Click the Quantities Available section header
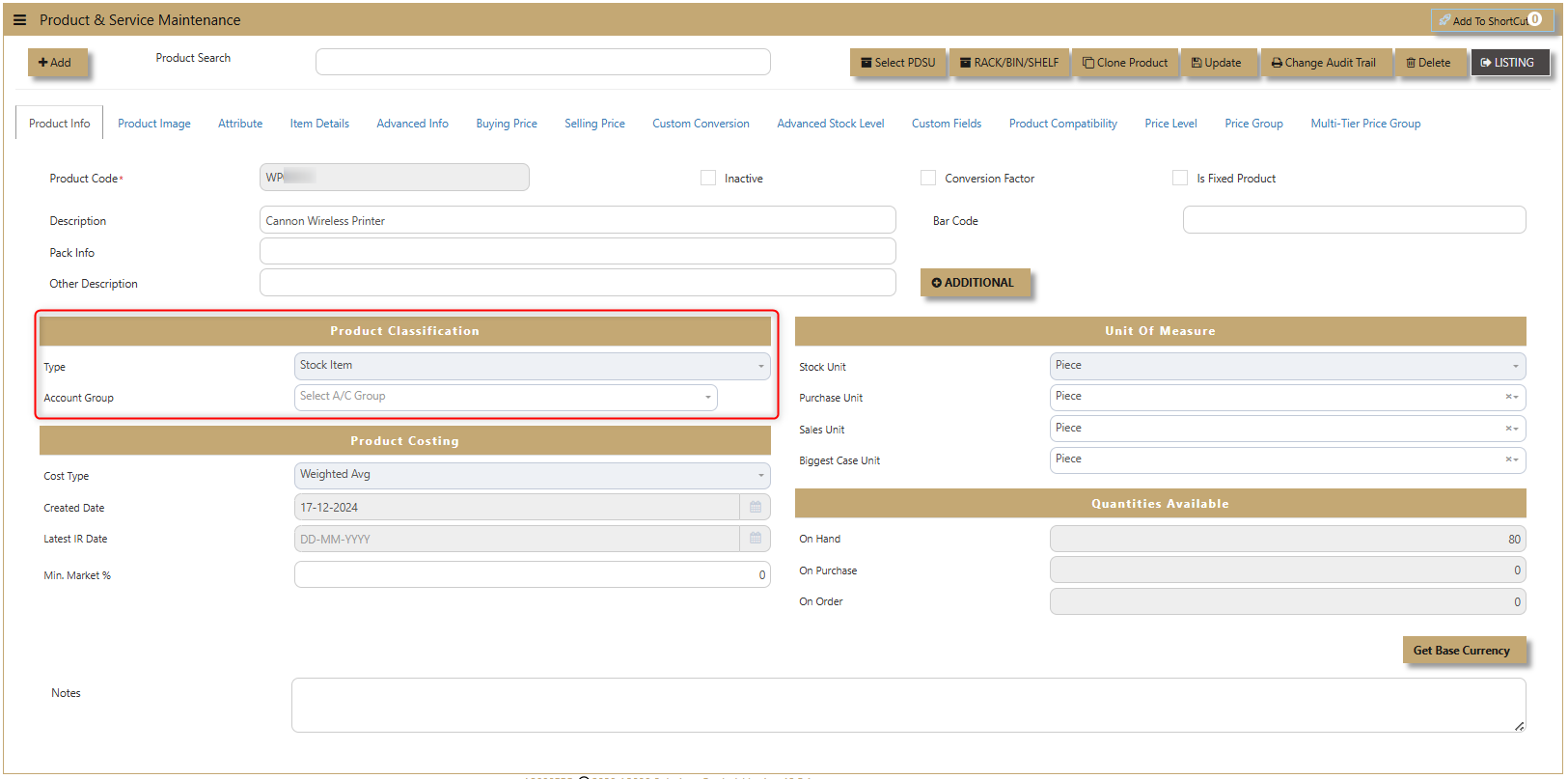The height and width of the screenshot is (779, 1568). click(x=1160, y=504)
